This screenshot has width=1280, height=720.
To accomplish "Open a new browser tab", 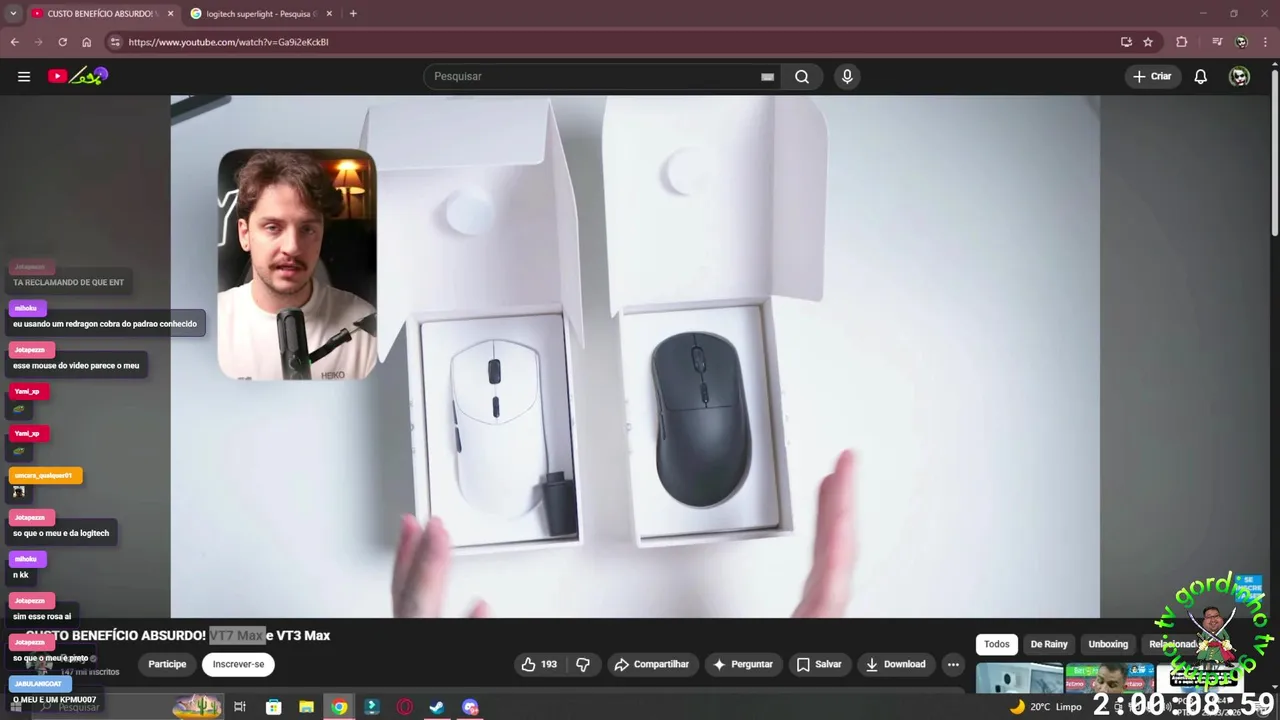I will click(x=353, y=14).
